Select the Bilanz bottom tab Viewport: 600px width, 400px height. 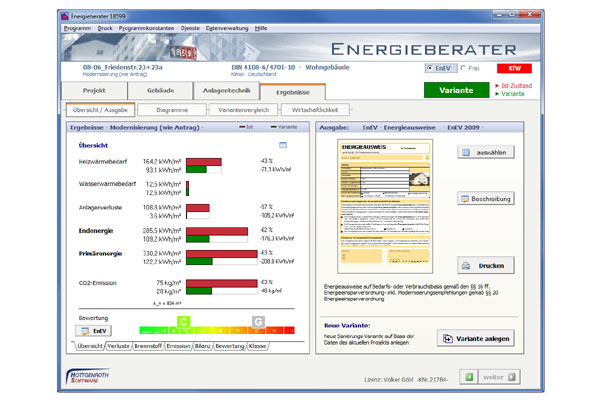tap(203, 346)
